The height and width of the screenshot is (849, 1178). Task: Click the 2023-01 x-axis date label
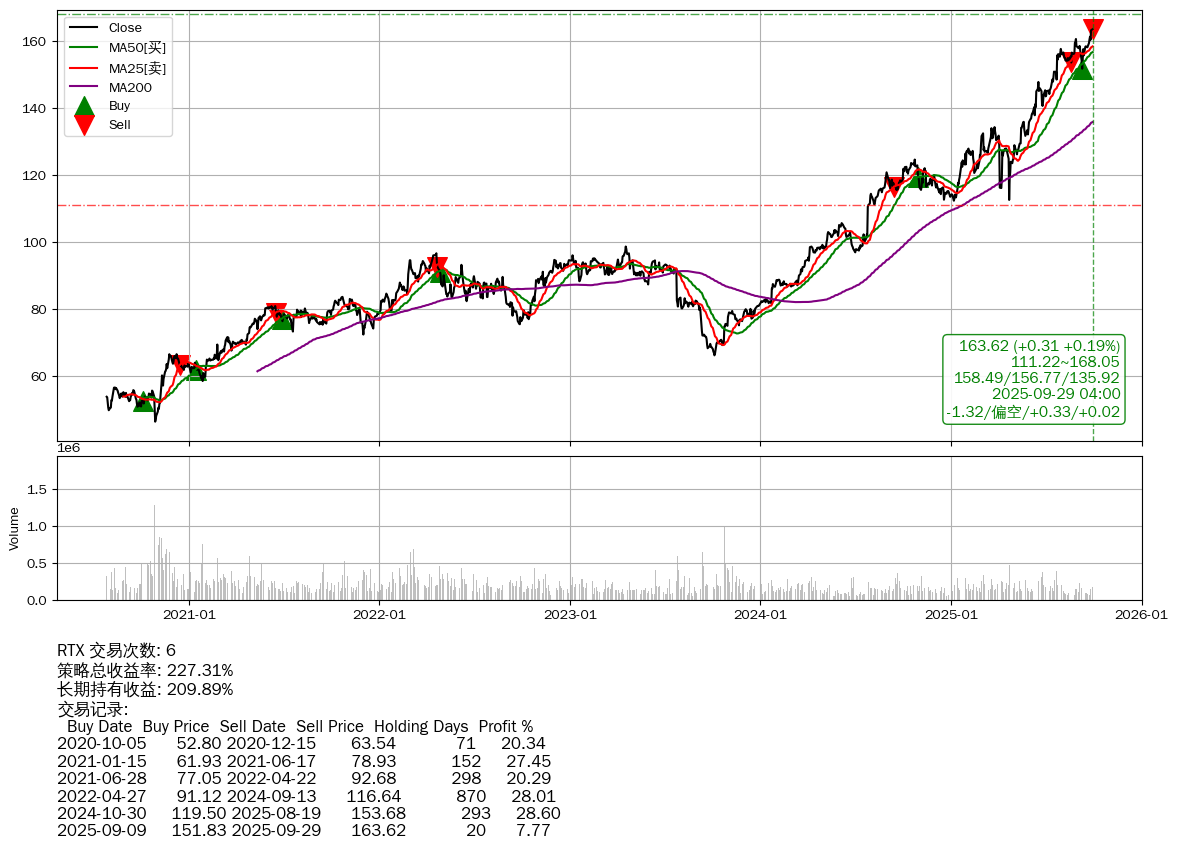point(570,614)
